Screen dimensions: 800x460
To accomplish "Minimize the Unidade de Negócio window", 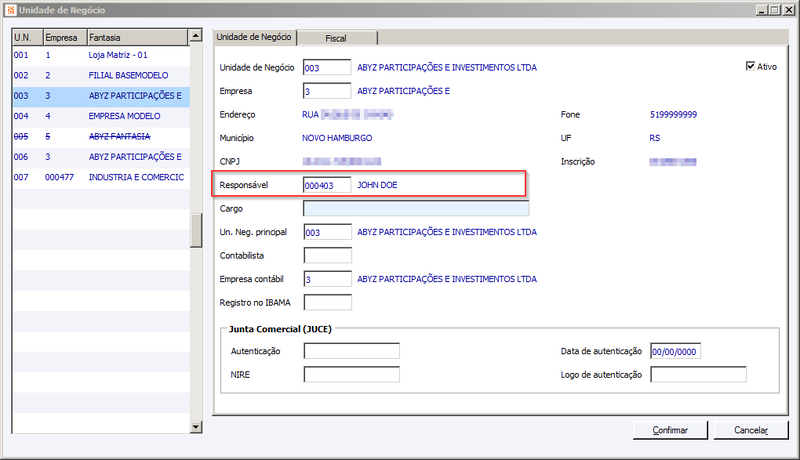I will coord(761,10).
